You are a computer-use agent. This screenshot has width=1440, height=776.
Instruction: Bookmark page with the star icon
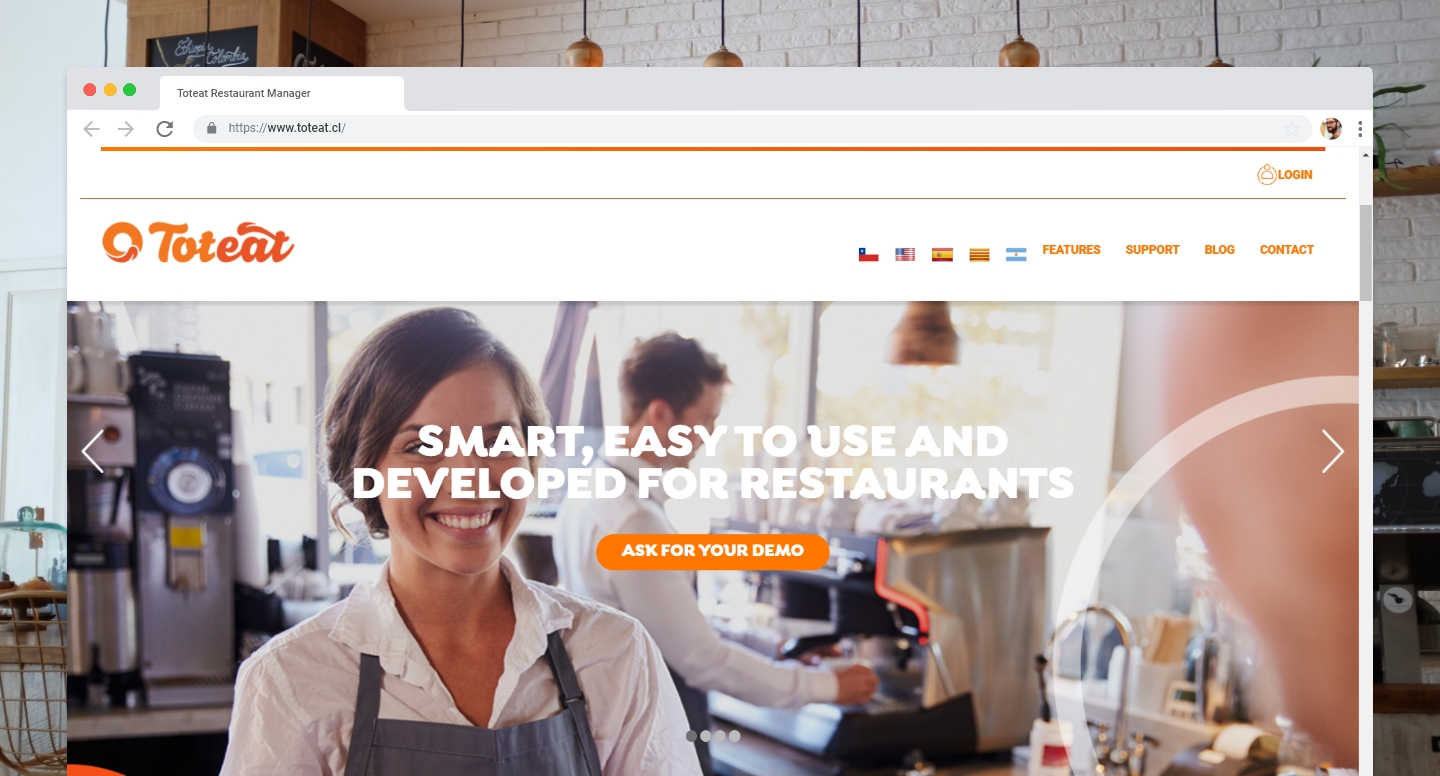point(1292,128)
